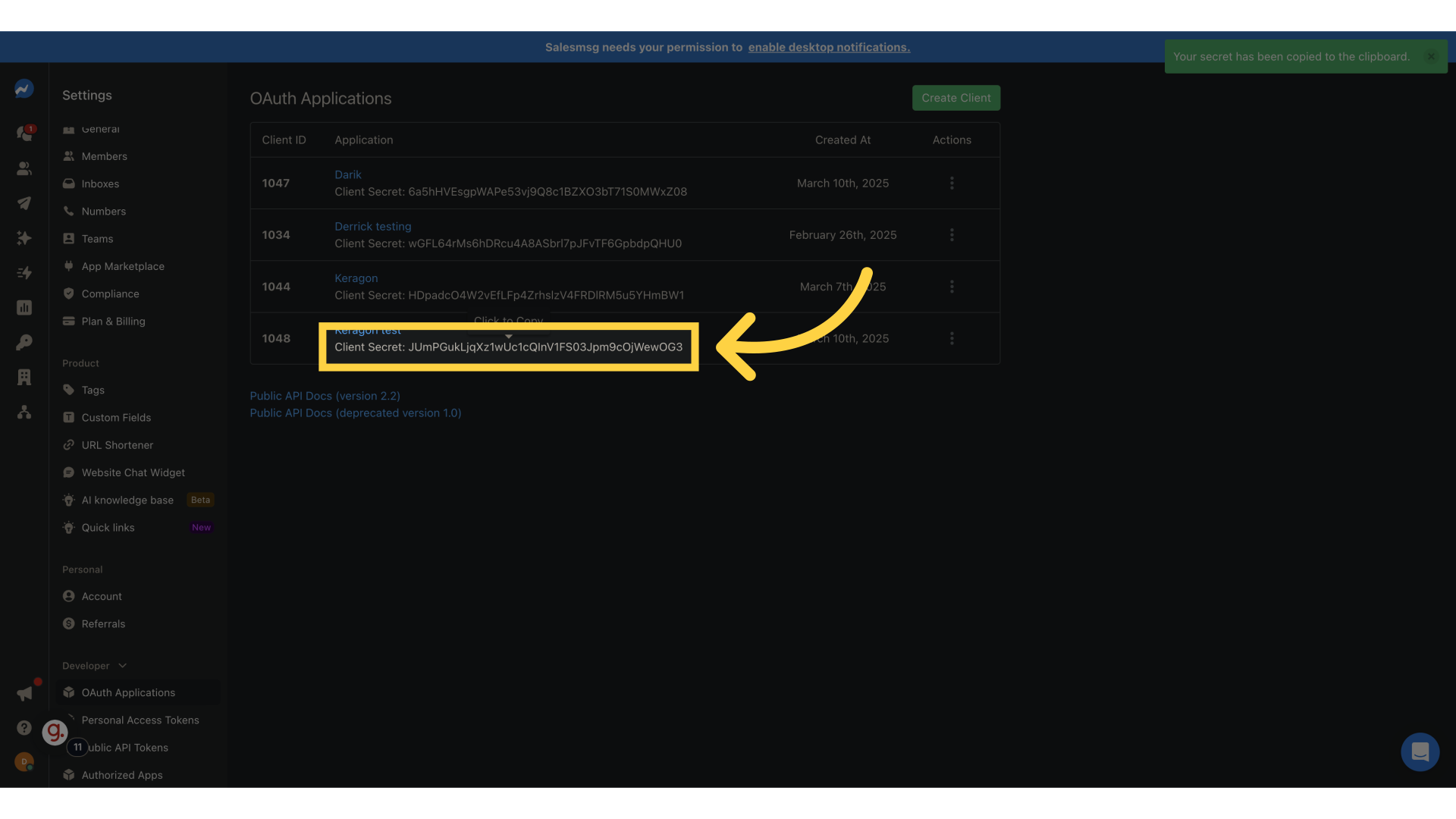The width and height of the screenshot is (1456, 819).
Task: Open conversations icon with notification badge
Action: point(24,133)
